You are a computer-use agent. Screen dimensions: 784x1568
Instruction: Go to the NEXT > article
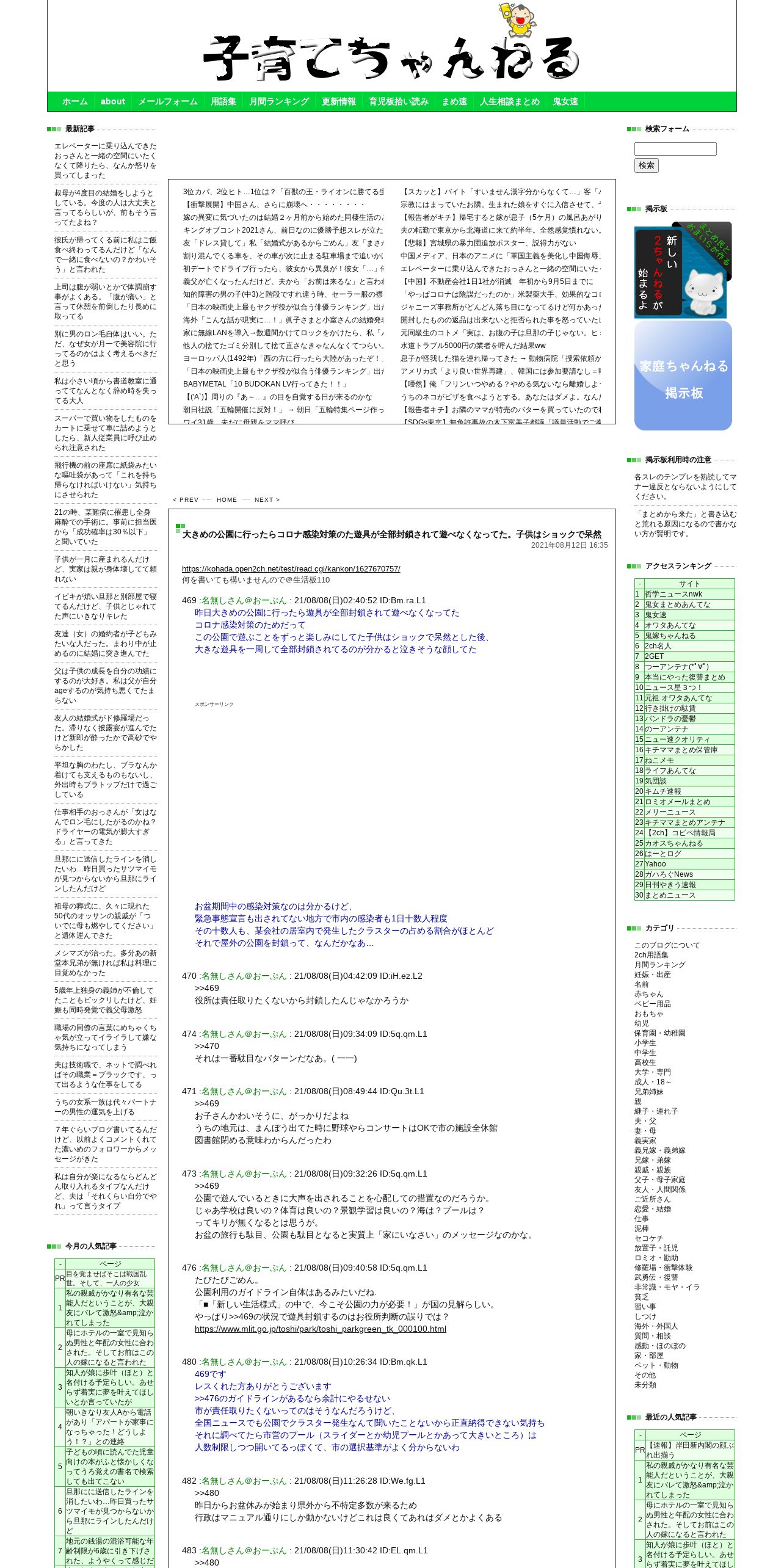(267, 499)
